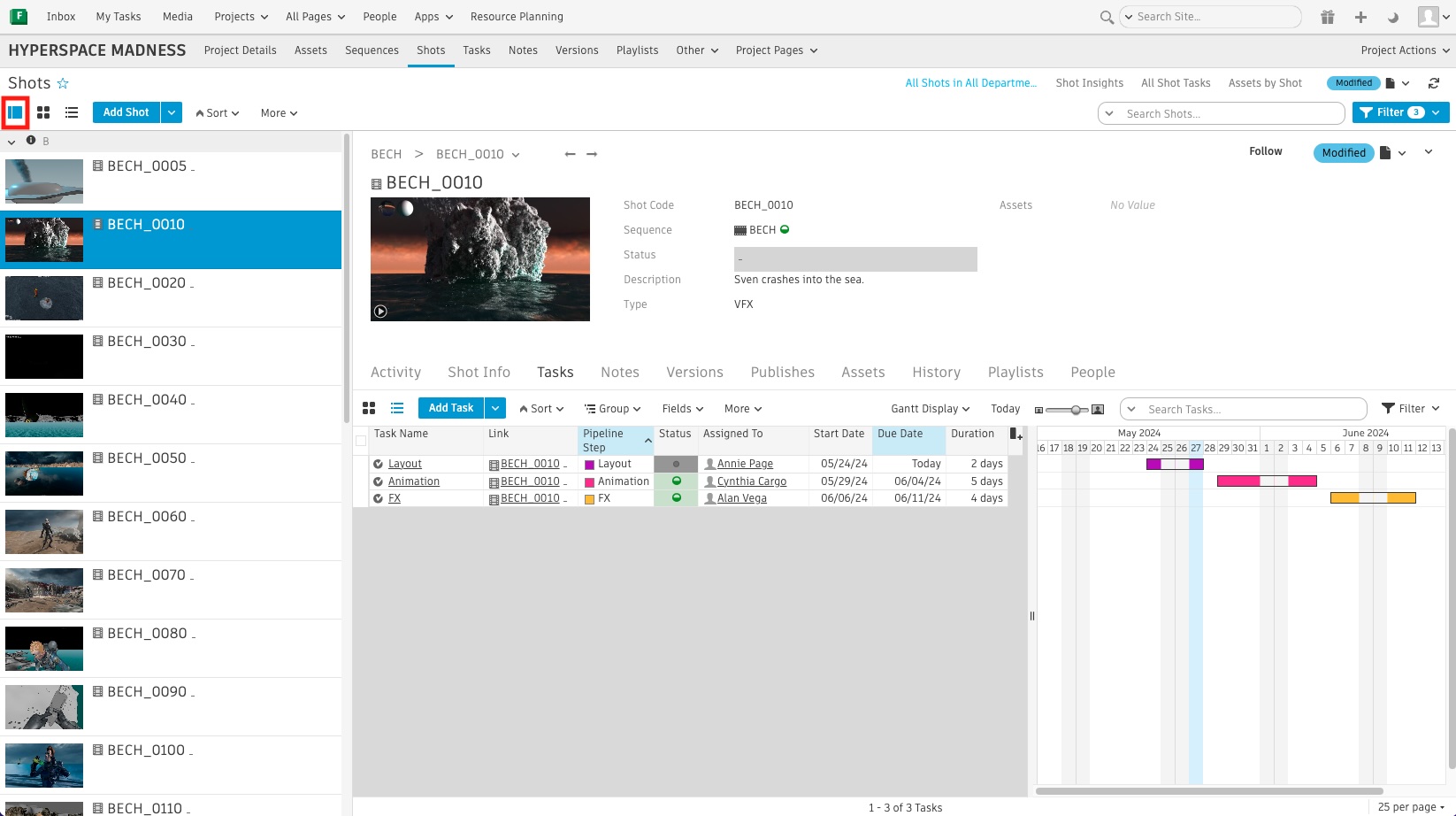
Task: Go to the previous shot arrow
Action: [571, 154]
